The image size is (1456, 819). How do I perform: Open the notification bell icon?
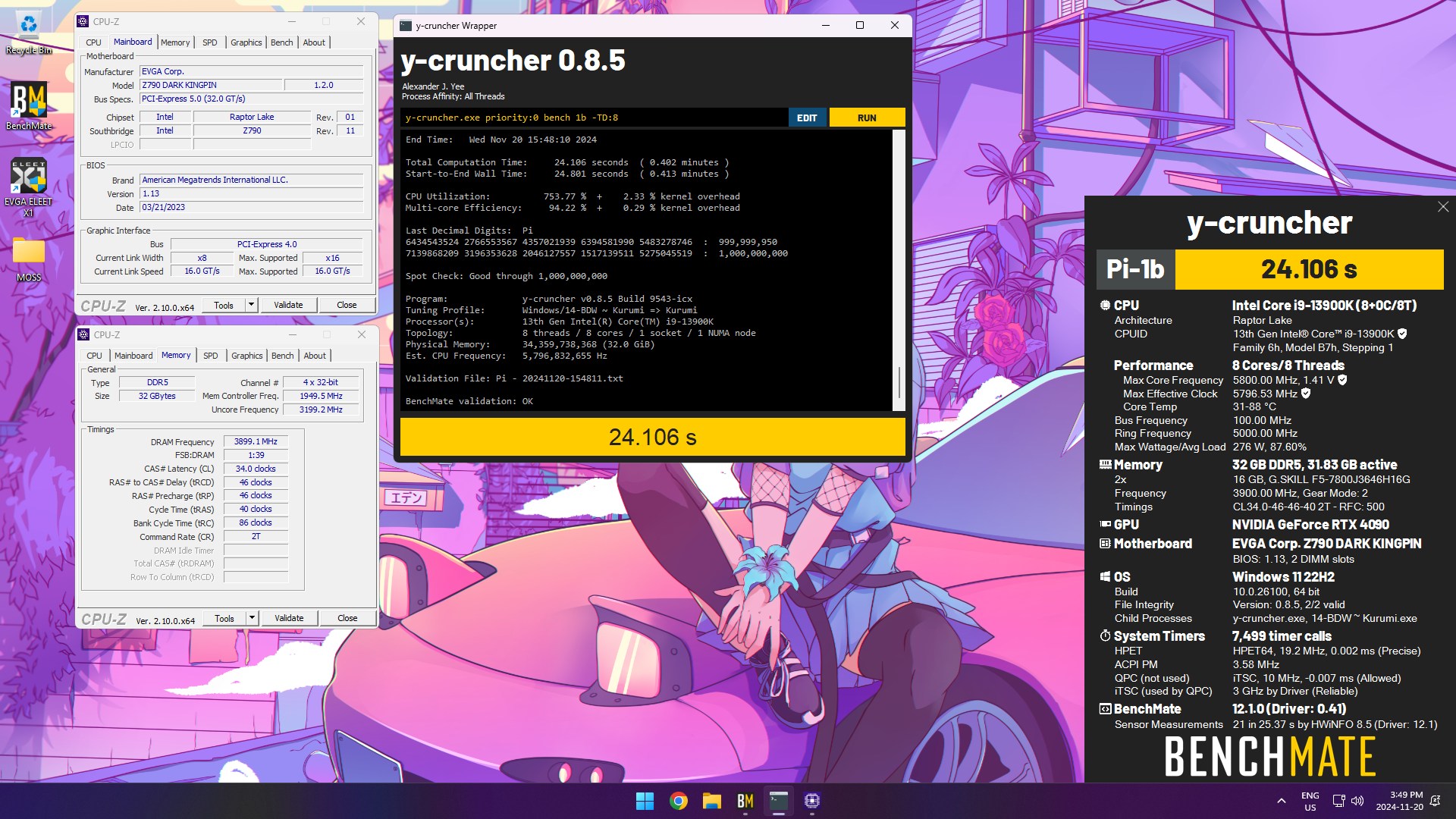tap(1435, 801)
